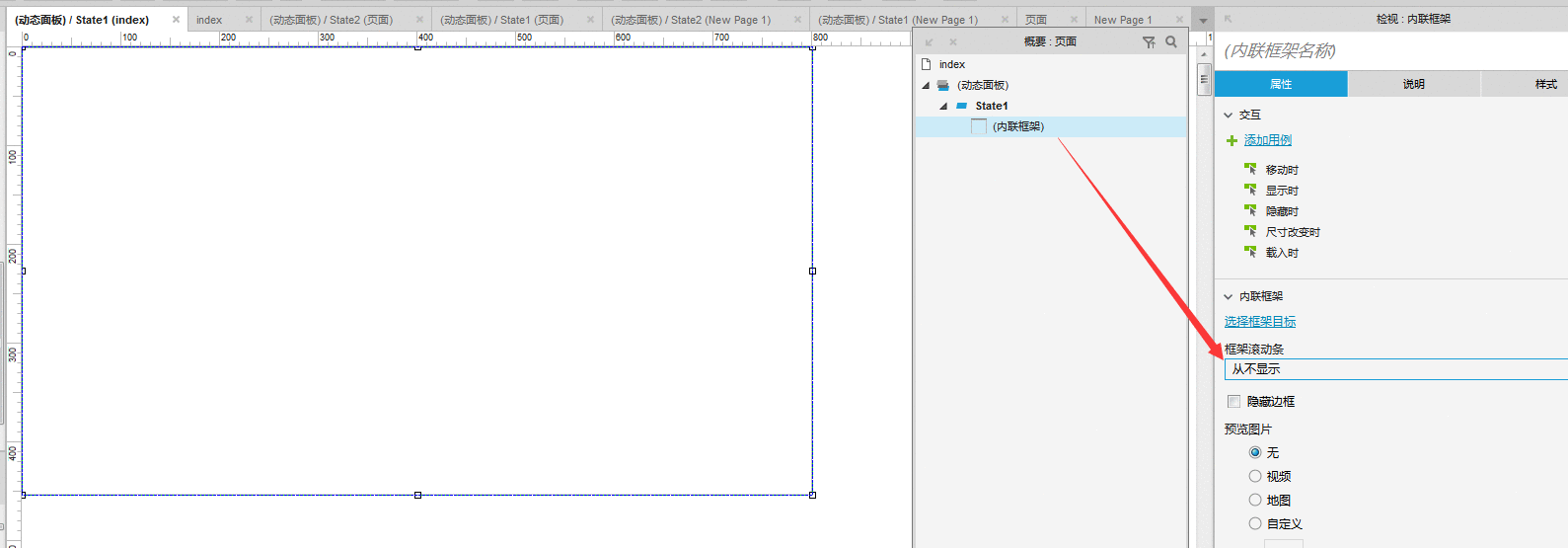Click the index page icon in outline
The width and height of the screenshot is (1568, 548).
pos(927,64)
